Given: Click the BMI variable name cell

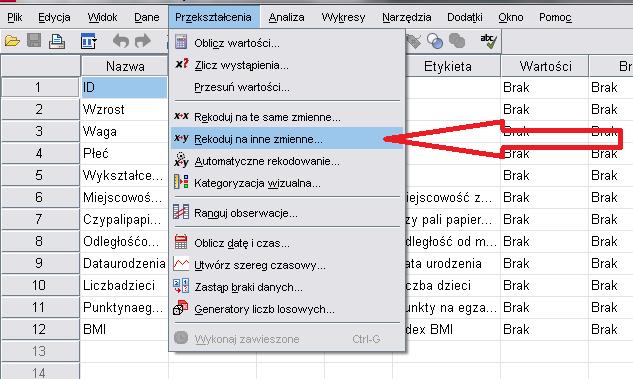Looking at the screenshot, I should pyautogui.click(x=124, y=329).
